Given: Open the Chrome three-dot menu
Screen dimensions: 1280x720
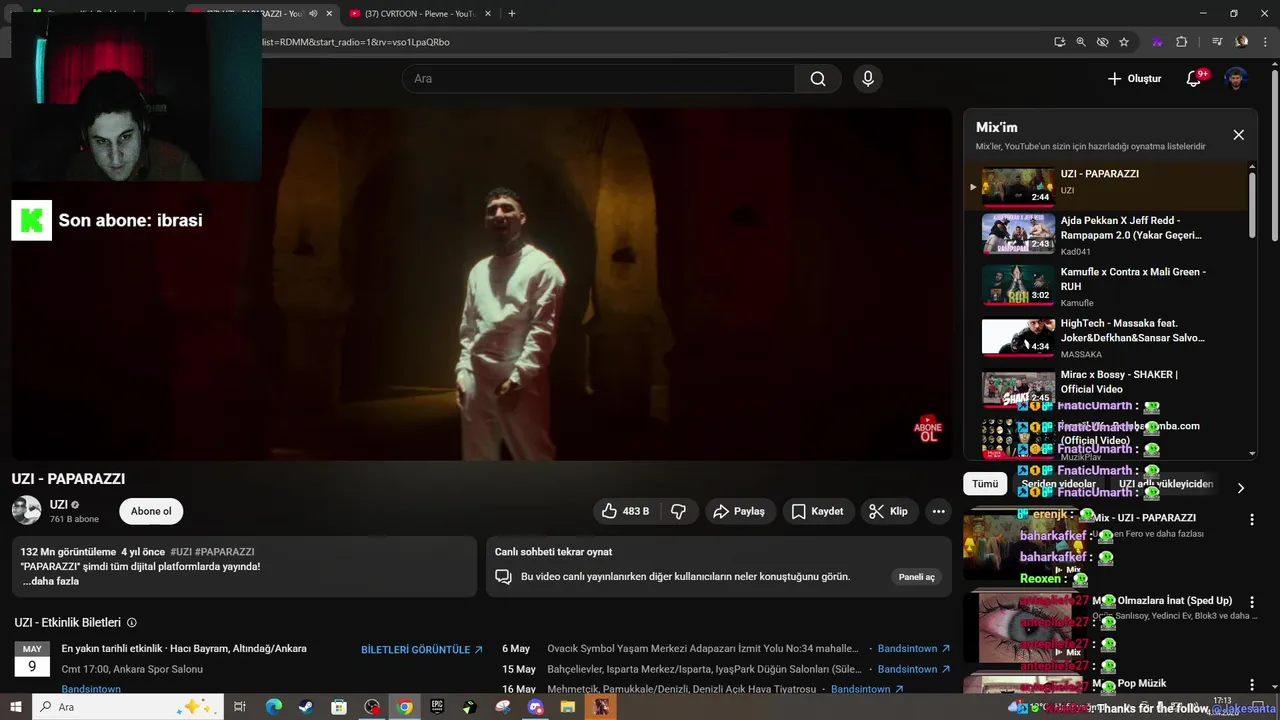Looking at the screenshot, I should pos(1265,42).
